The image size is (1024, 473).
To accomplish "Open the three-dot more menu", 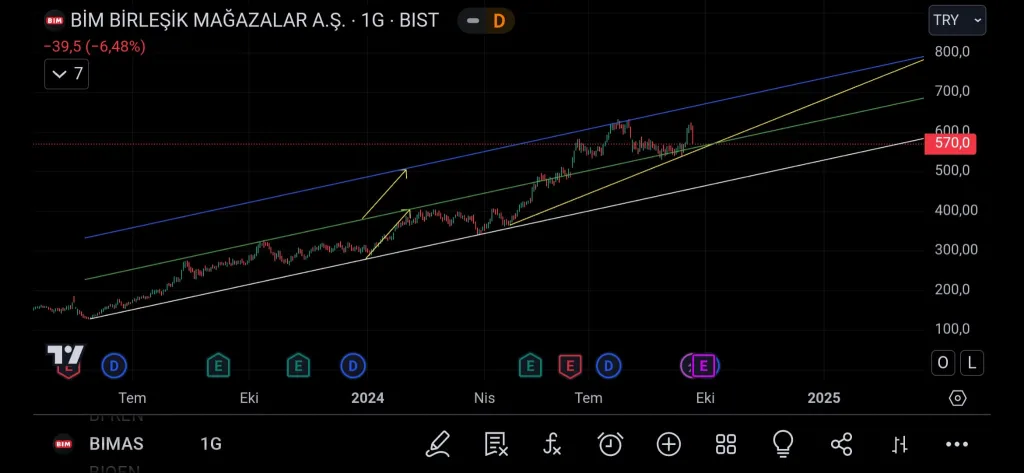I will [x=957, y=445].
